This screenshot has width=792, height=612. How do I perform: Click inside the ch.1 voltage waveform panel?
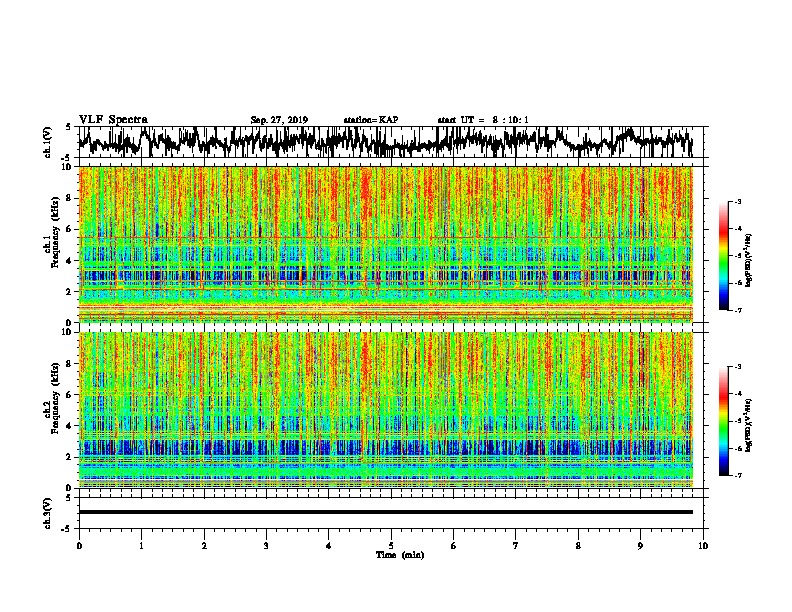pos(390,142)
